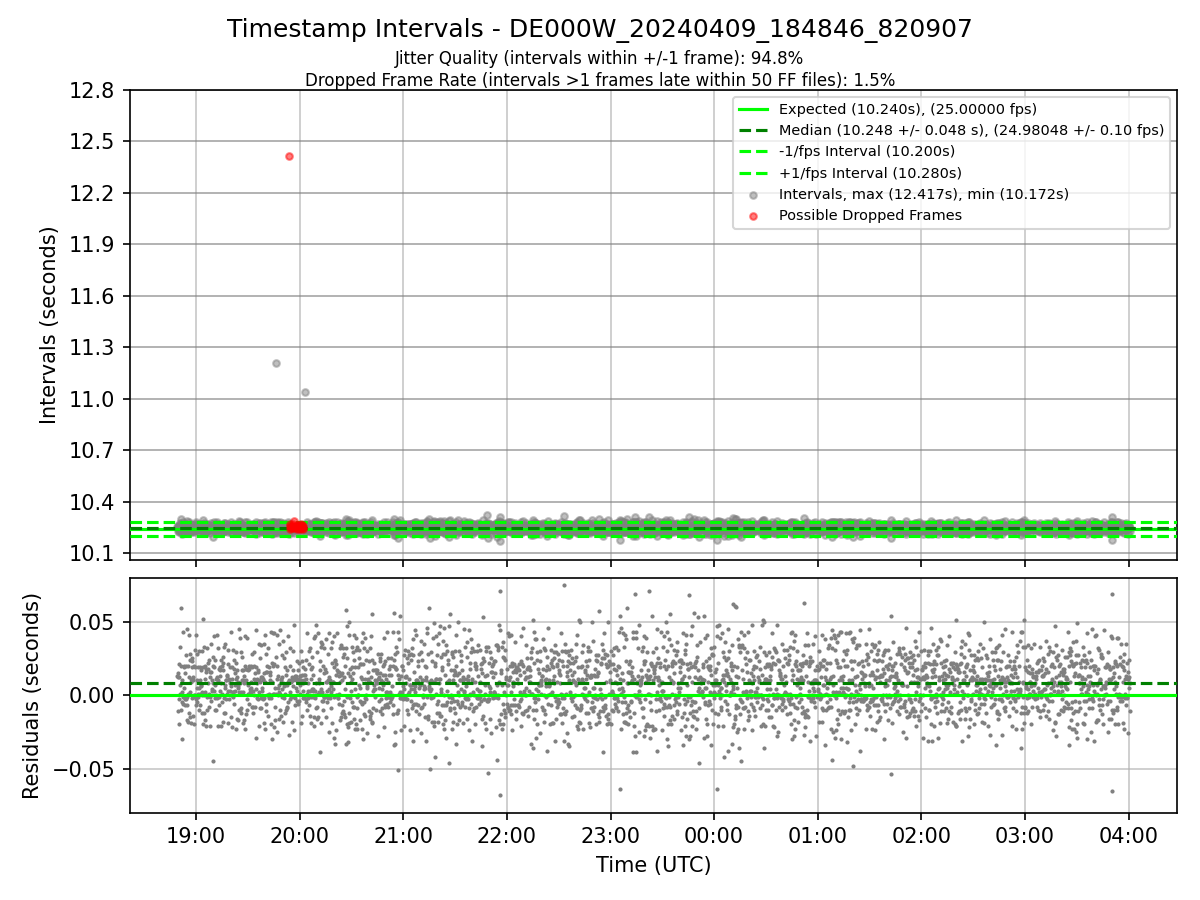The height and width of the screenshot is (900, 1200).
Task: Click the Residuals (seconds) y-axis label
Action: coord(32,696)
